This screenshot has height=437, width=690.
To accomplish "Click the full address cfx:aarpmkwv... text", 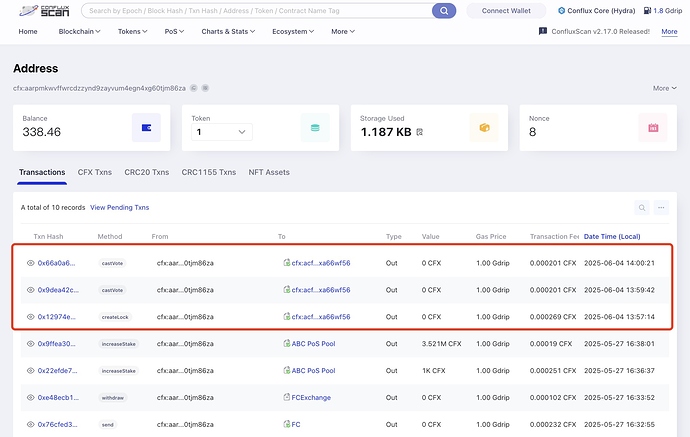I will tap(99, 88).
